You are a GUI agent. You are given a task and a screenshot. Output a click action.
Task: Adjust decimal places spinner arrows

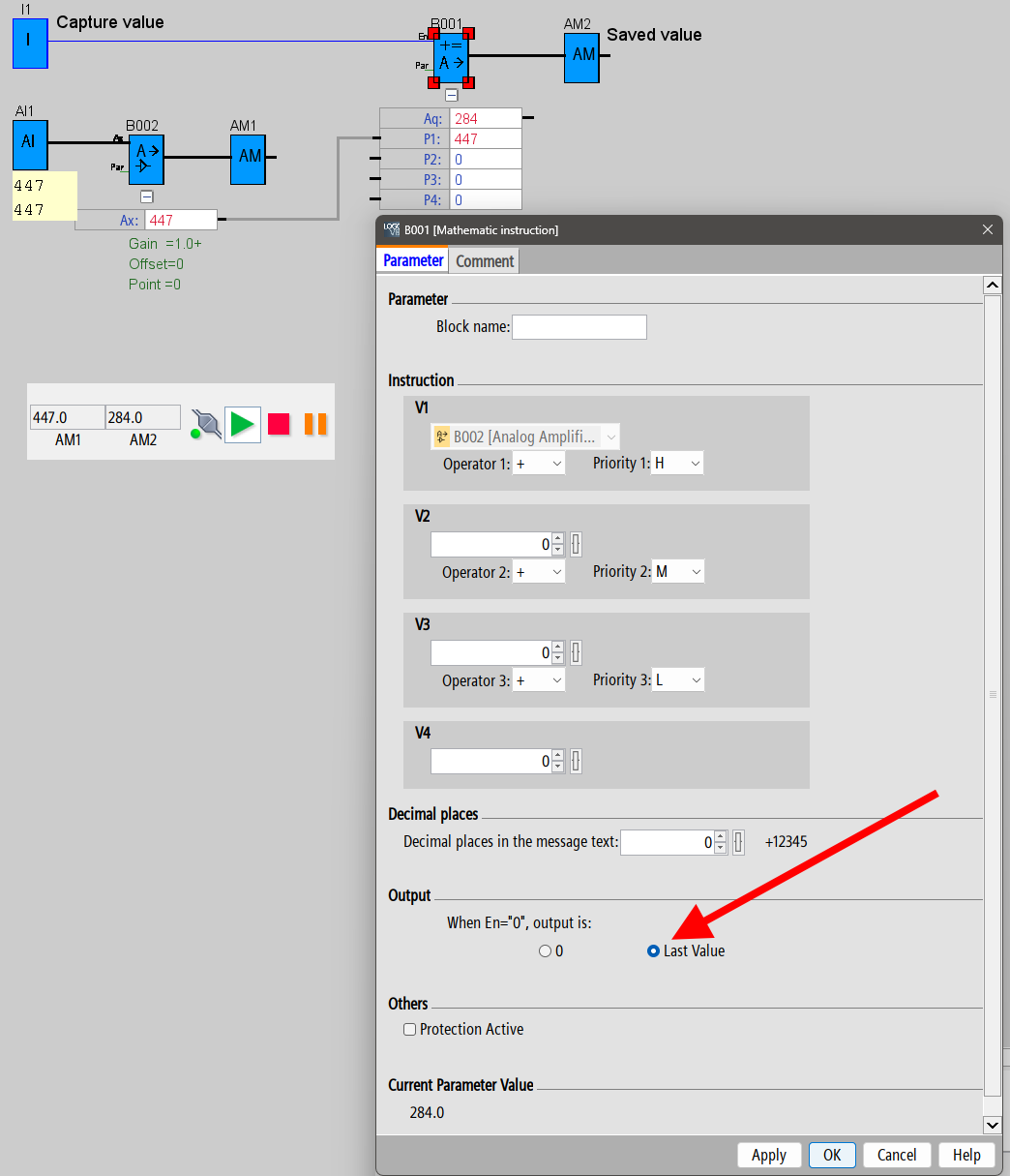pos(720,843)
